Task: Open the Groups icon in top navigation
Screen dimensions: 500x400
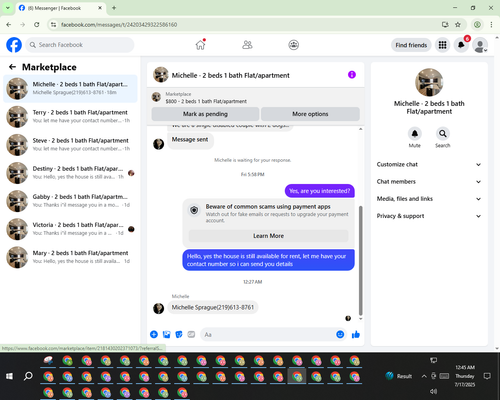Action: (293, 45)
